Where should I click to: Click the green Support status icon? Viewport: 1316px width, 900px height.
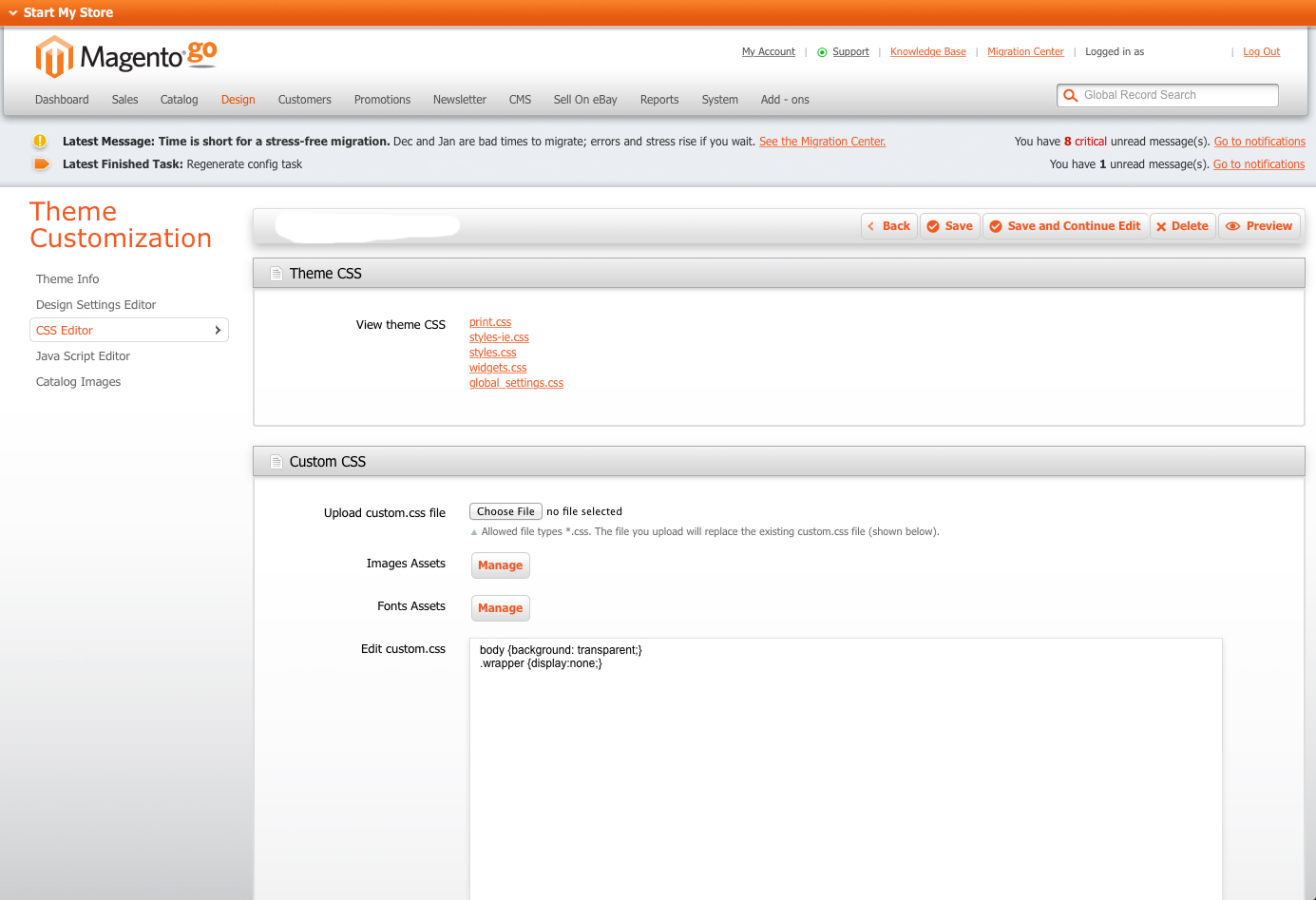click(822, 52)
